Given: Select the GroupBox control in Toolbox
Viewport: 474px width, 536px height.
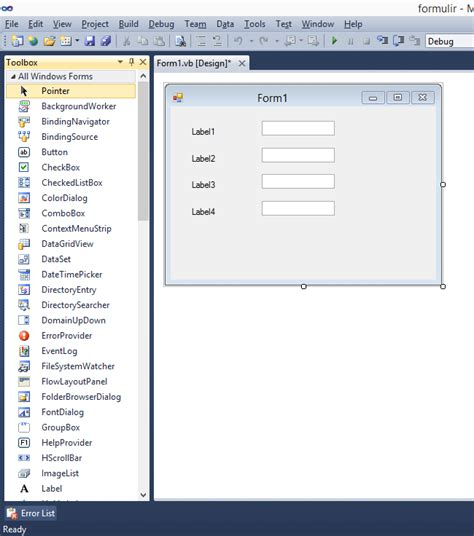Looking at the screenshot, I should pos(71,427).
